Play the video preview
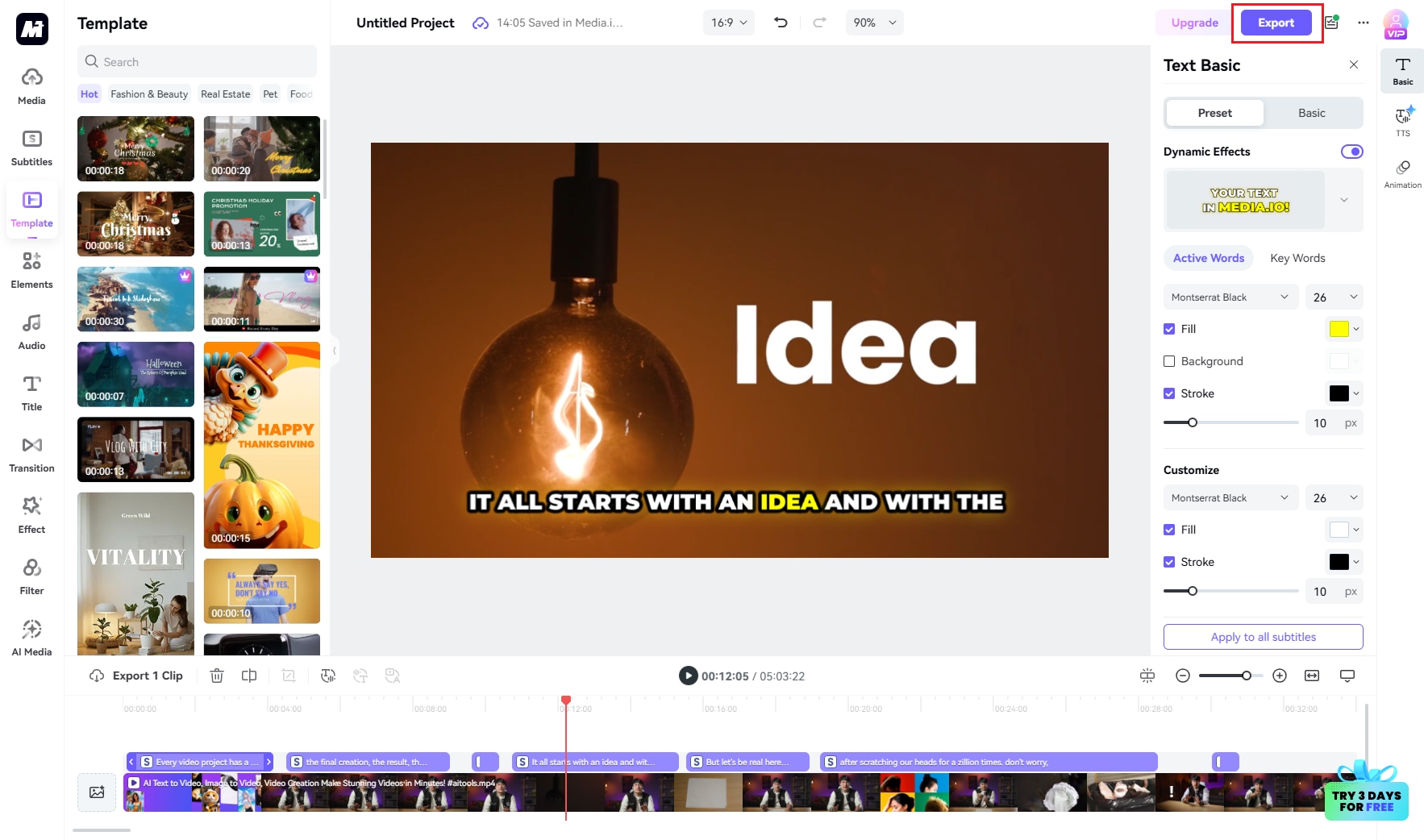This screenshot has height=840, width=1424. tap(688, 676)
